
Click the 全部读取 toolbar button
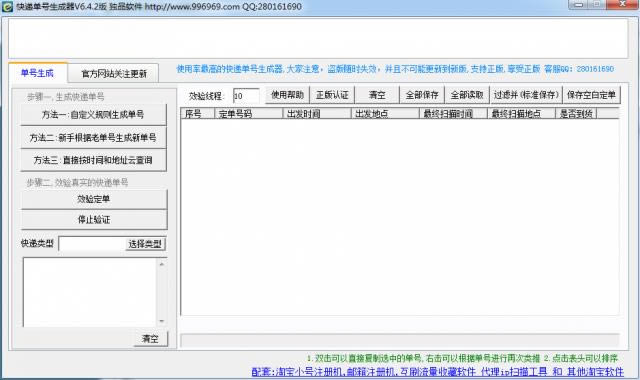[x=467, y=95]
